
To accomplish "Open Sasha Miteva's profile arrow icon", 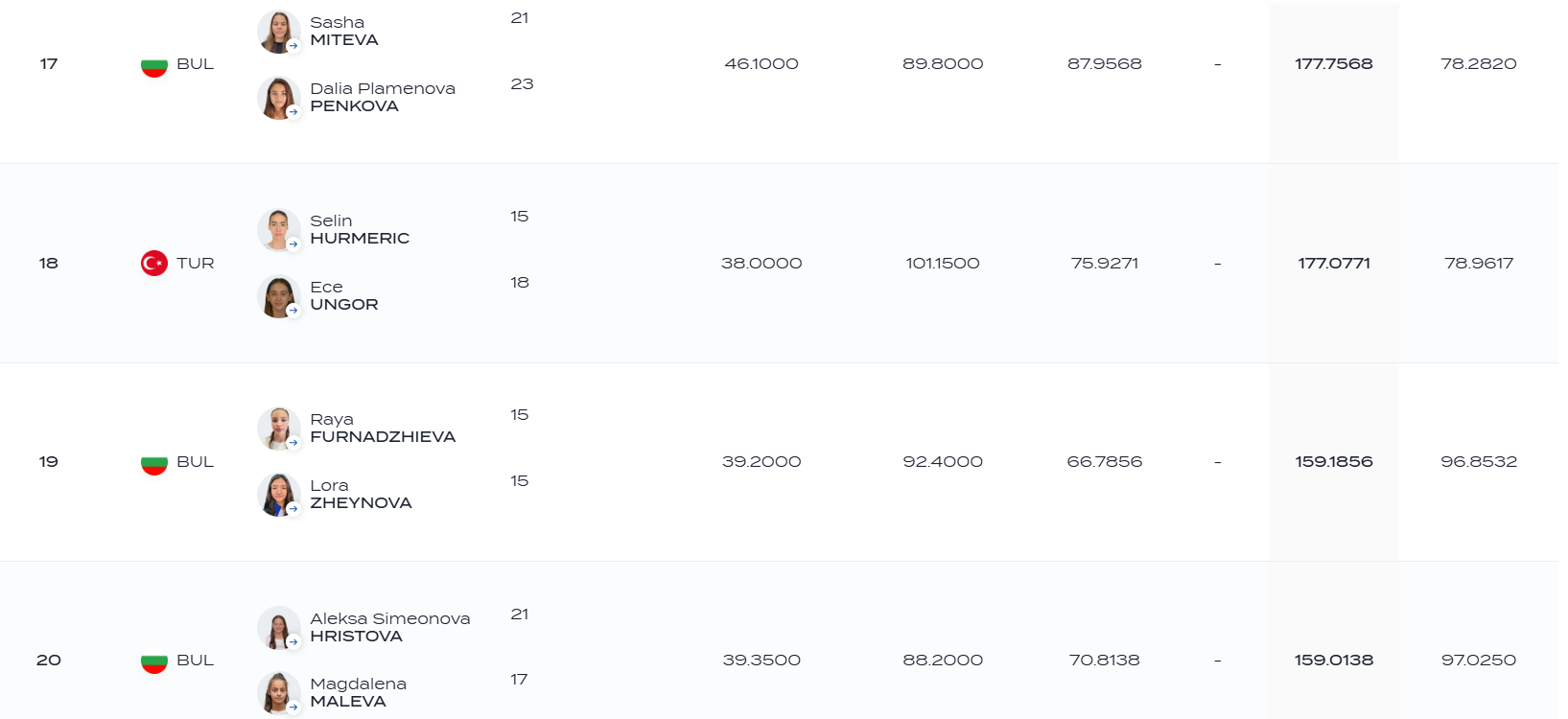I will pos(293,46).
